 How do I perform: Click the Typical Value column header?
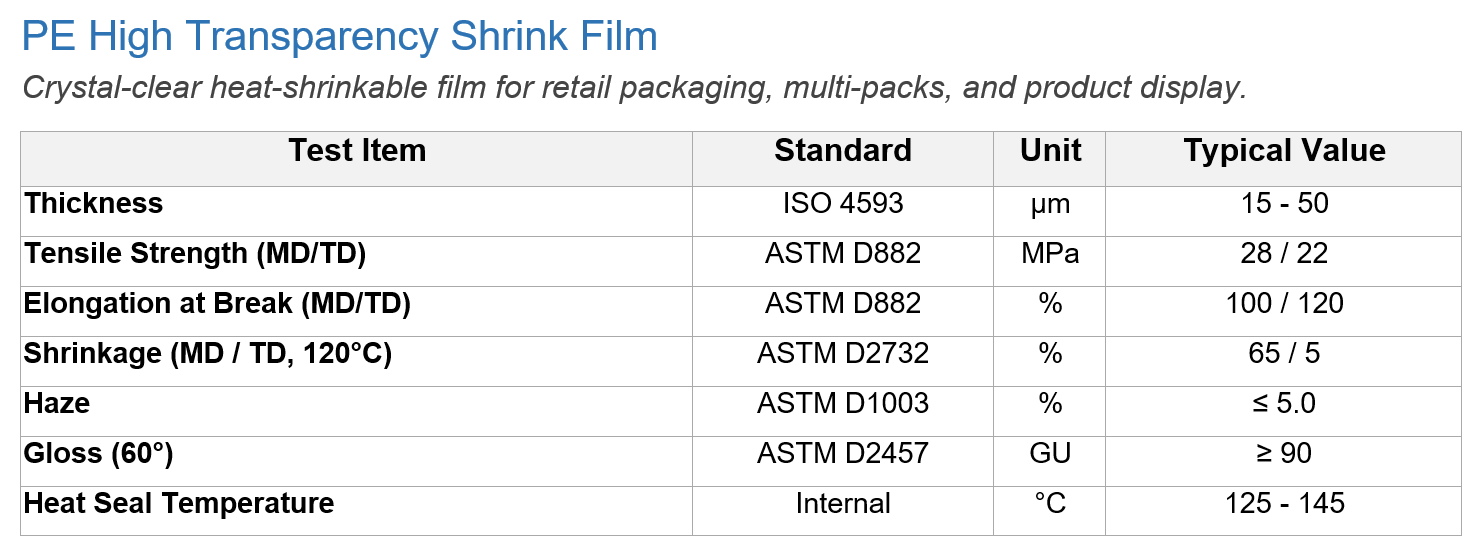(1285, 151)
